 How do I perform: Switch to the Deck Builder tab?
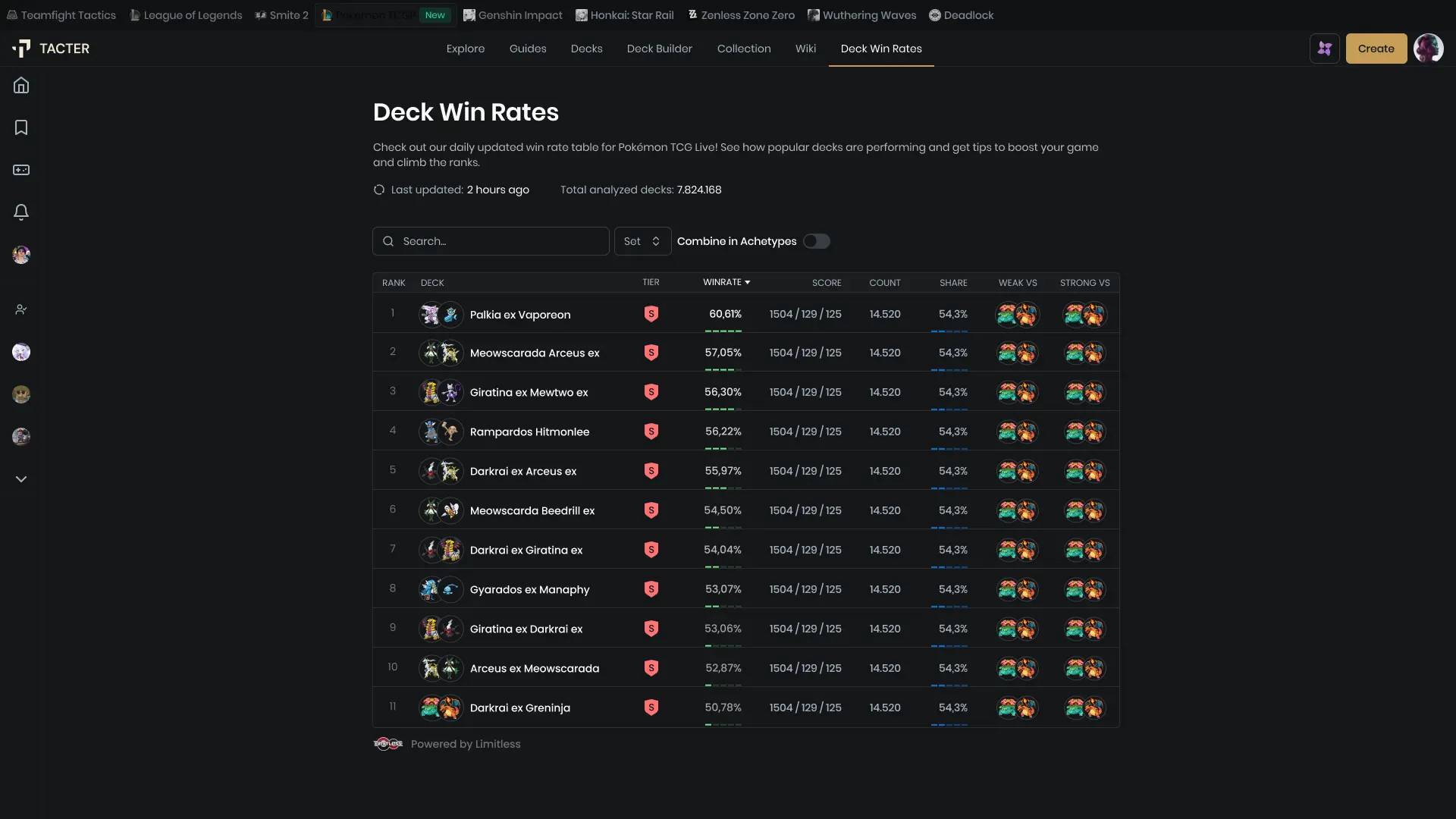click(659, 48)
